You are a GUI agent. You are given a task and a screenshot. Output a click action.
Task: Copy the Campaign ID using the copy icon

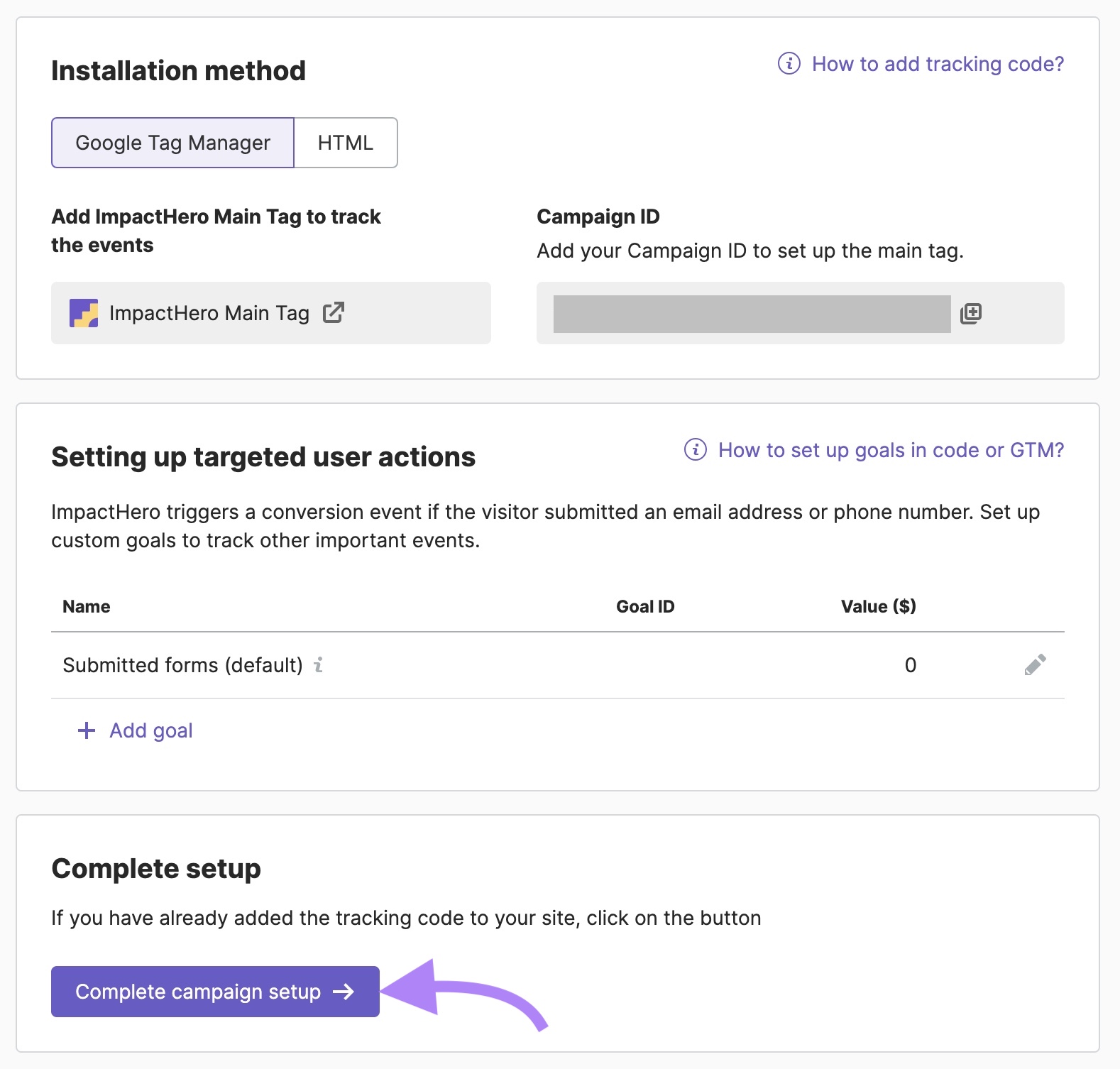(x=971, y=312)
